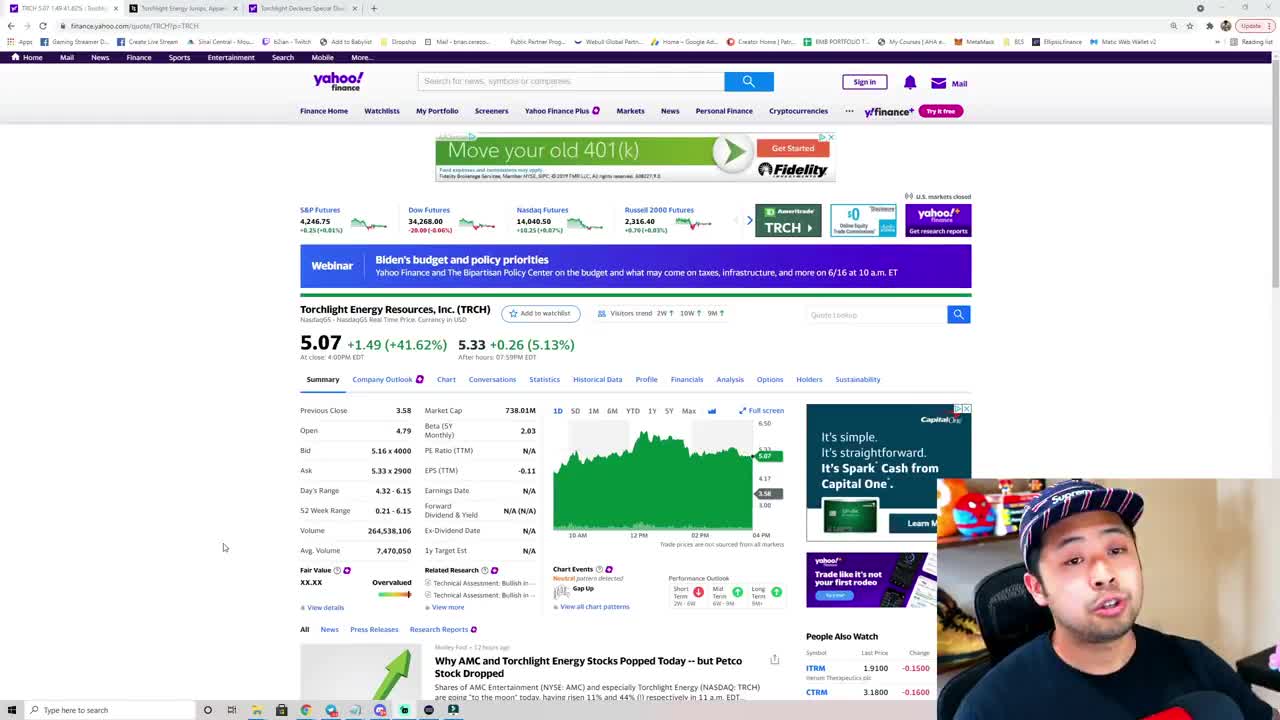Viewport: 1280px width, 720px height.
Task: Open the Mail envelope icon
Action: (938, 83)
